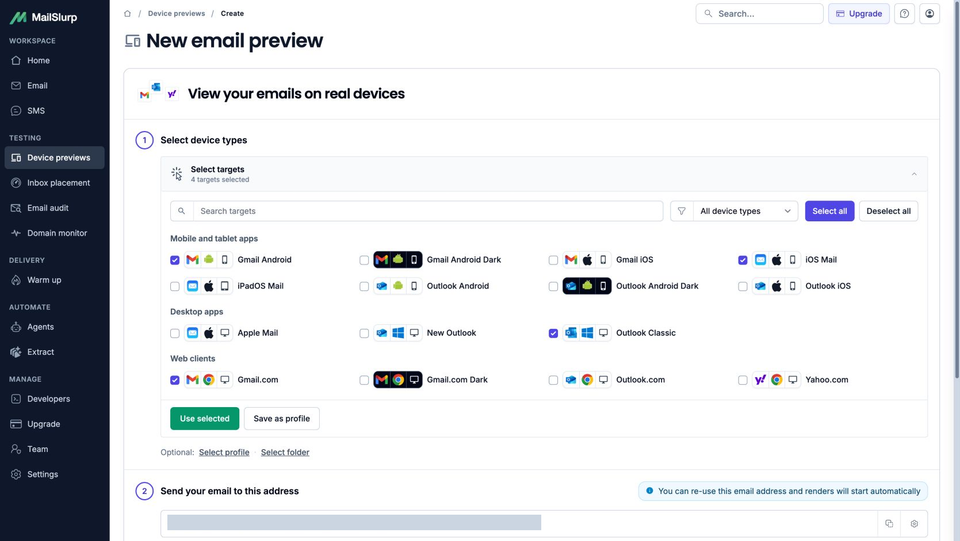Open Home in the sidebar
Screen dimensions: 960x541
54,61
